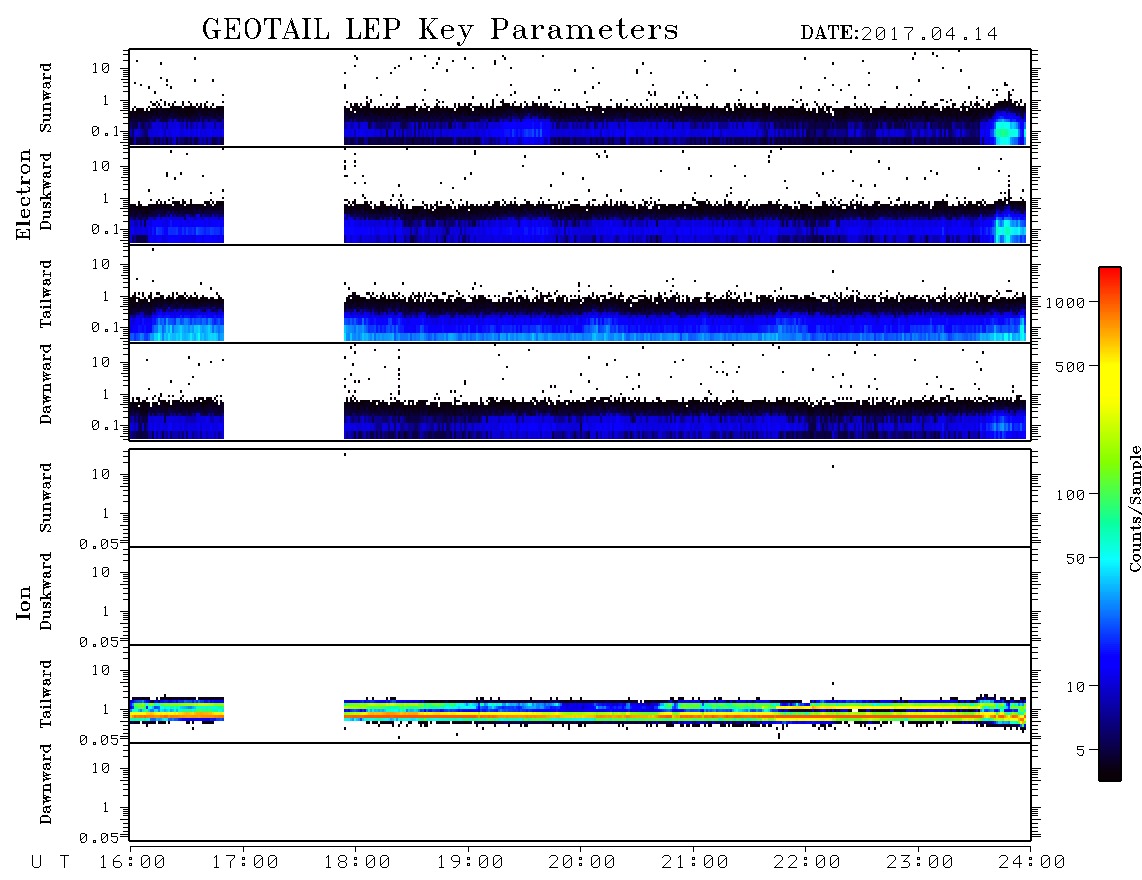Click the "50" colorbar tick label
The height and width of the screenshot is (880, 1142).
tap(1075, 559)
